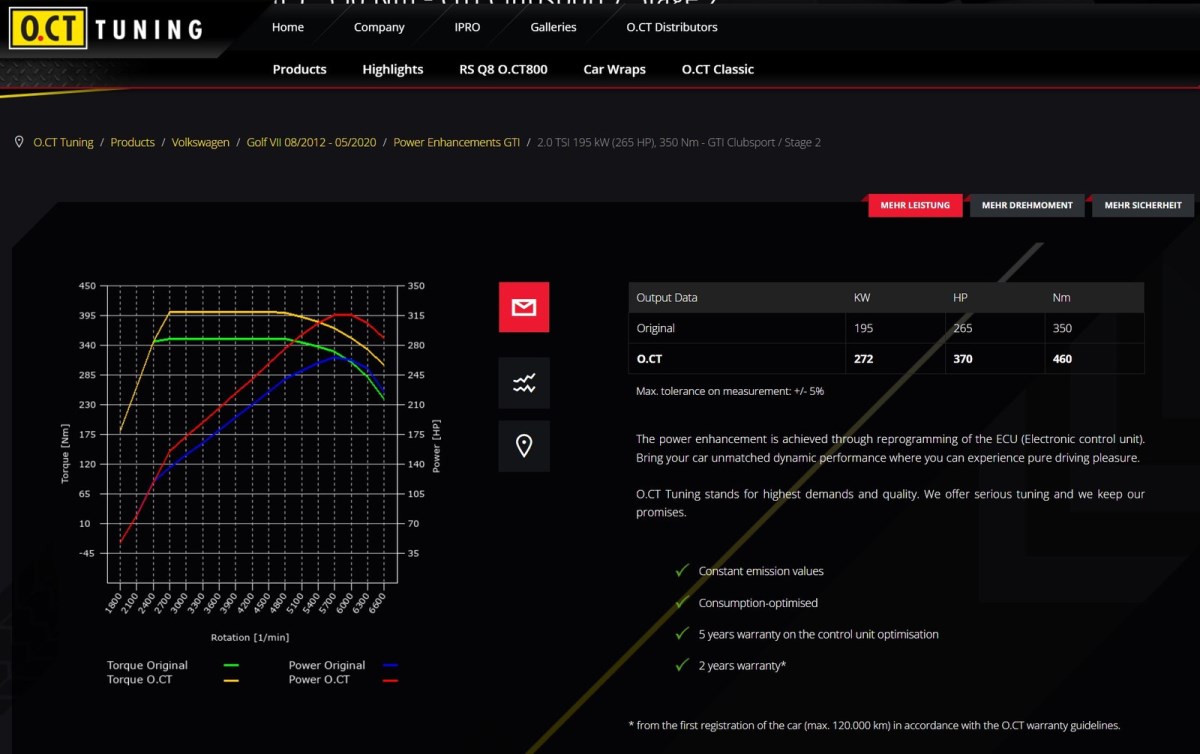Click the green Torque Original legend swatch

point(232,666)
